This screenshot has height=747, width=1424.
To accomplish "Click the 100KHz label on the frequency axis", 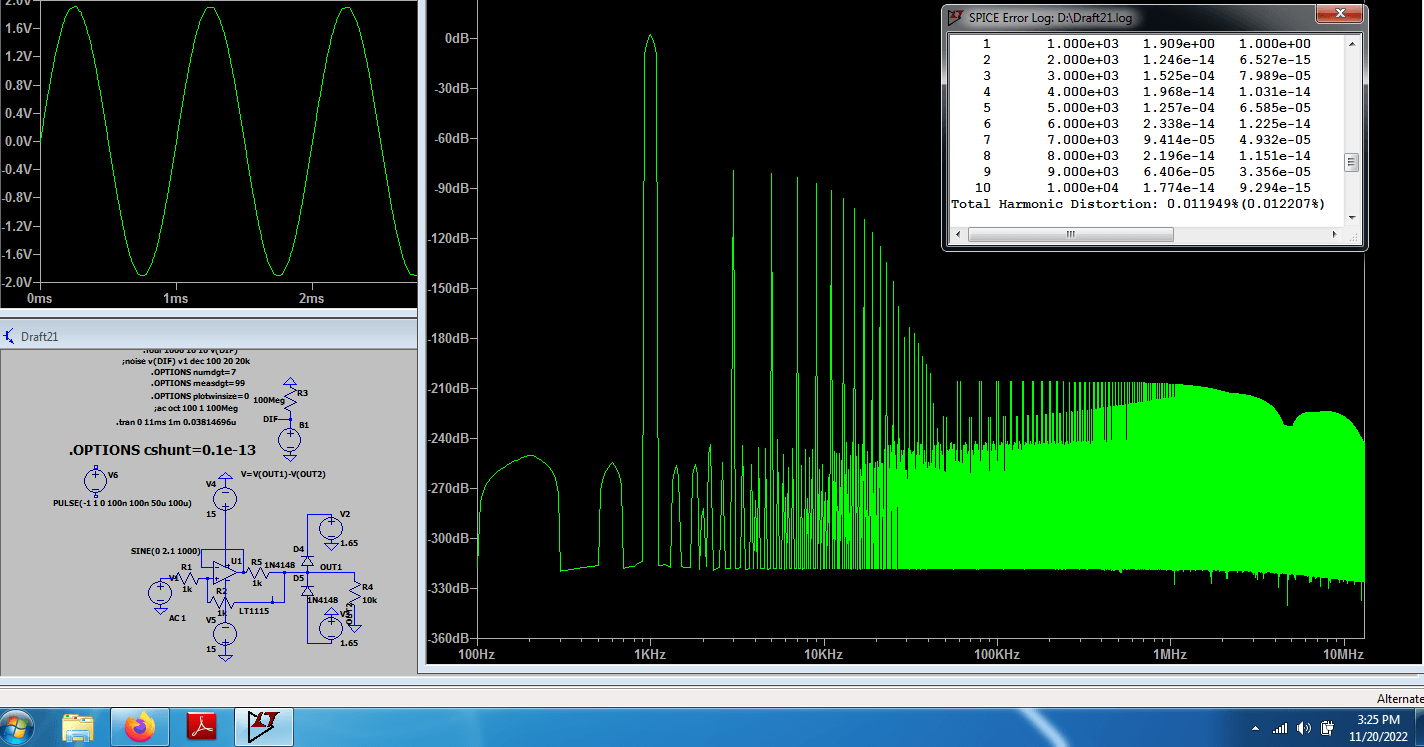I will [x=996, y=655].
